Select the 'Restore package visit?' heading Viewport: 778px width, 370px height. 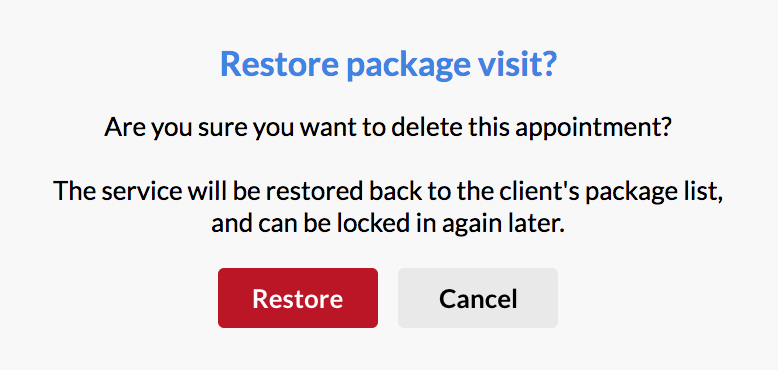click(389, 64)
